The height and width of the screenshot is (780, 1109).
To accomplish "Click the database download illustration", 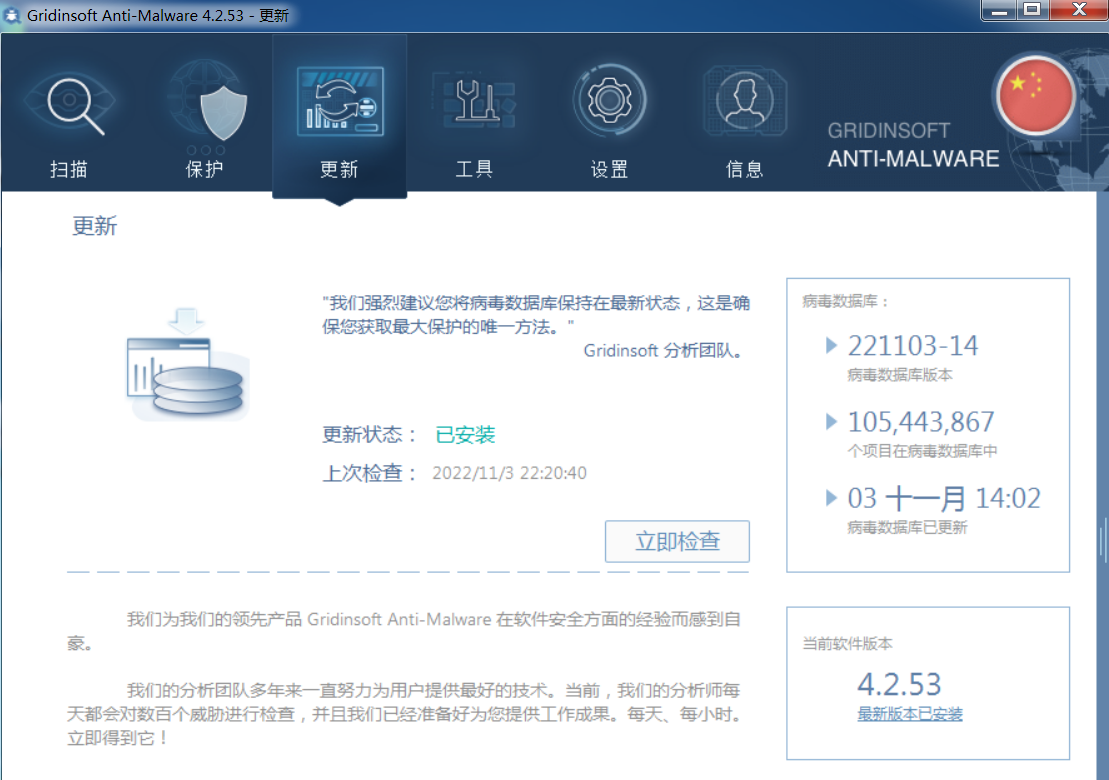I will 187,363.
